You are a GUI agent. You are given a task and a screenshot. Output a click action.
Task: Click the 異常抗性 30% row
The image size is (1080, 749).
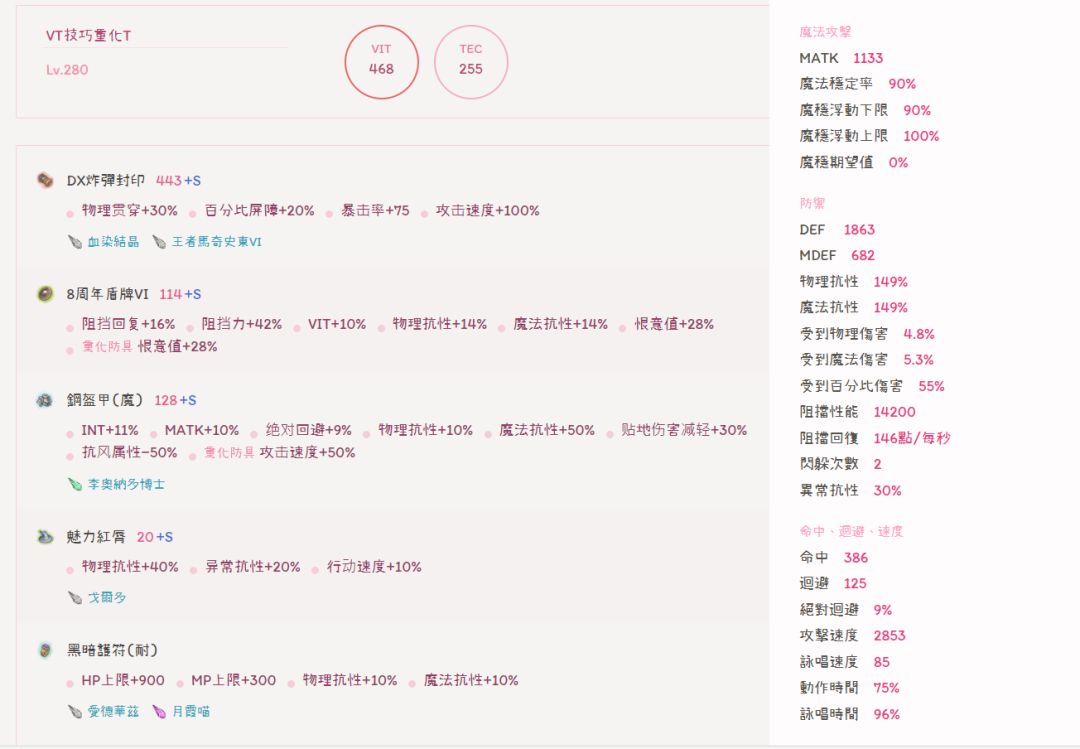[851, 491]
